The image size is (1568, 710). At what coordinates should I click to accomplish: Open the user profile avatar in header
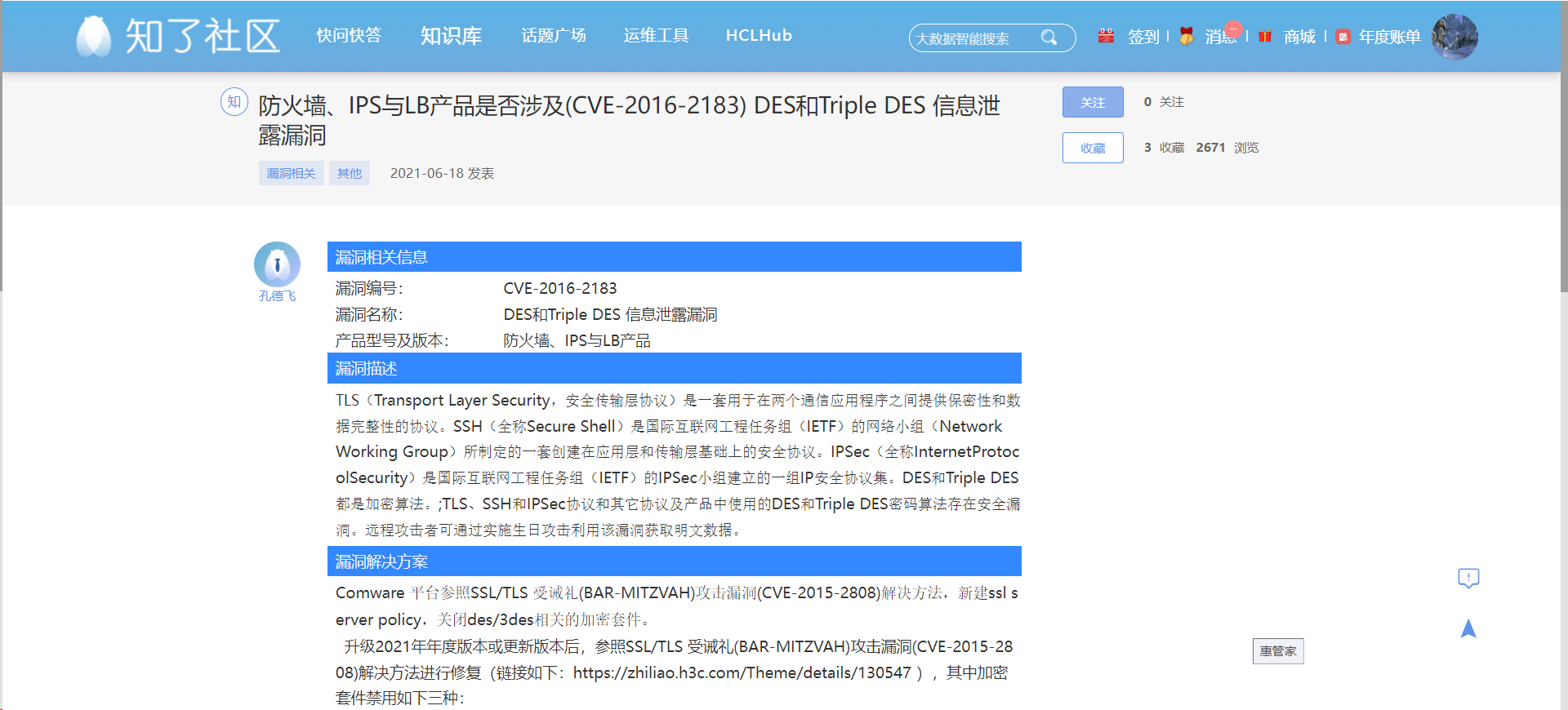1454,37
